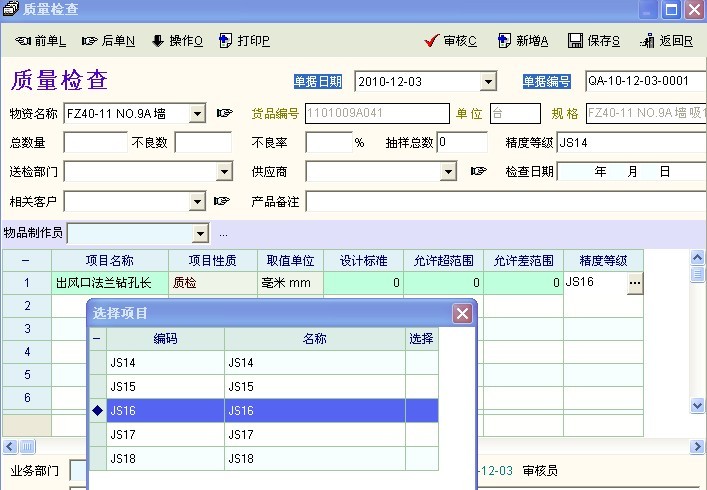The image size is (707, 490).
Task: Click the 前单 previous record toolbar button
Action: 41,41
